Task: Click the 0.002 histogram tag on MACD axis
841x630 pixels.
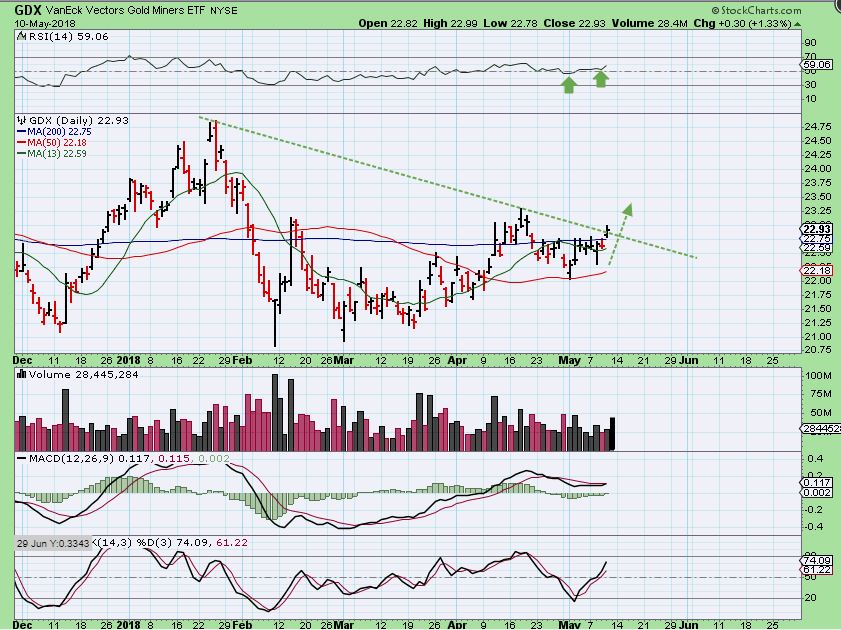Action: click(x=817, y=492)
